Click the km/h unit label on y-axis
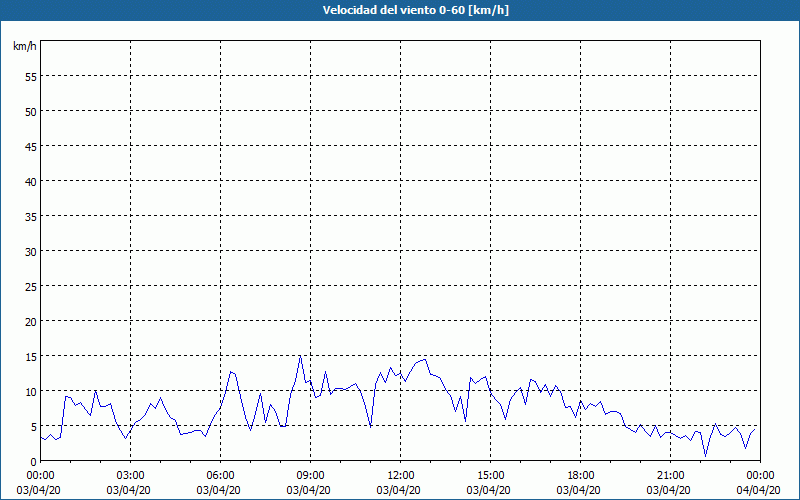 coord(25,47)
